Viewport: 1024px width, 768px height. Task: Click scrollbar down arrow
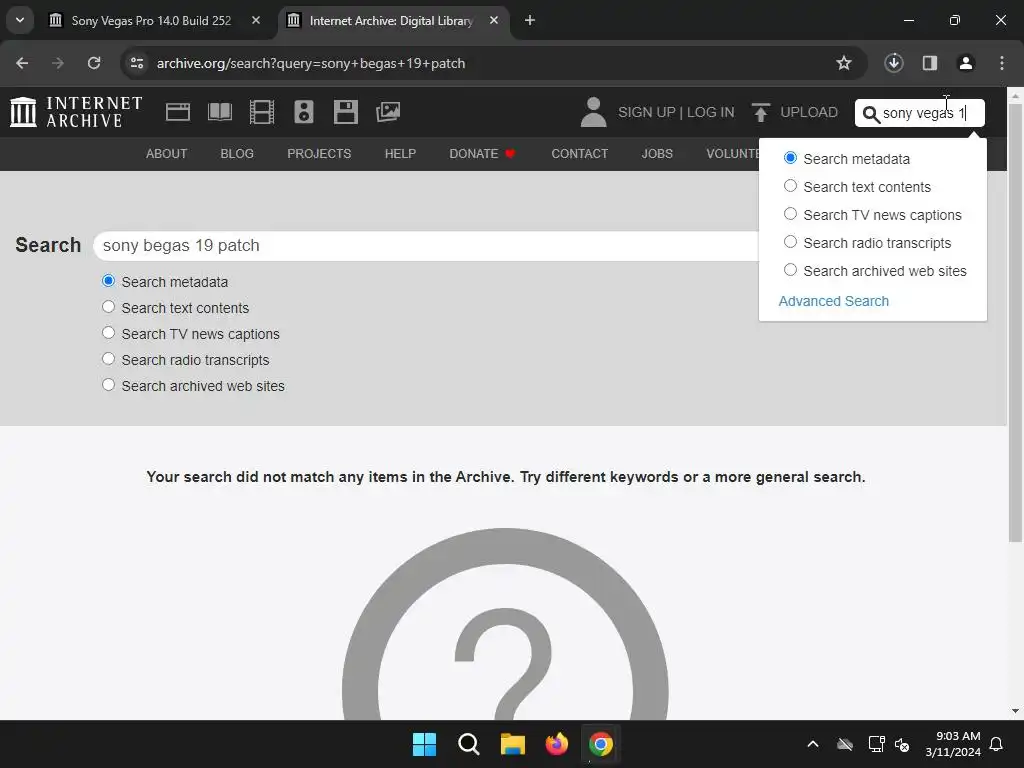[x=1015, y=711]
